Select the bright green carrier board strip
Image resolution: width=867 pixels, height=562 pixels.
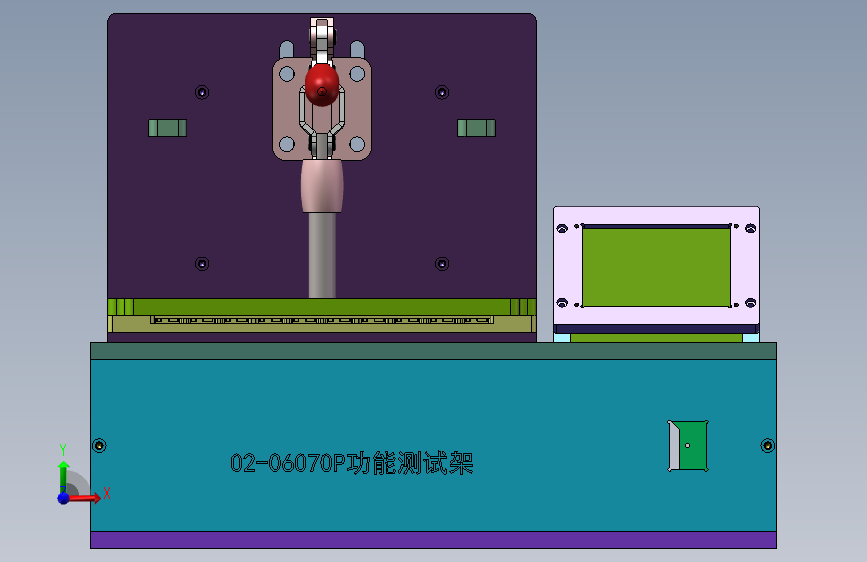click(x=322, y=306)
